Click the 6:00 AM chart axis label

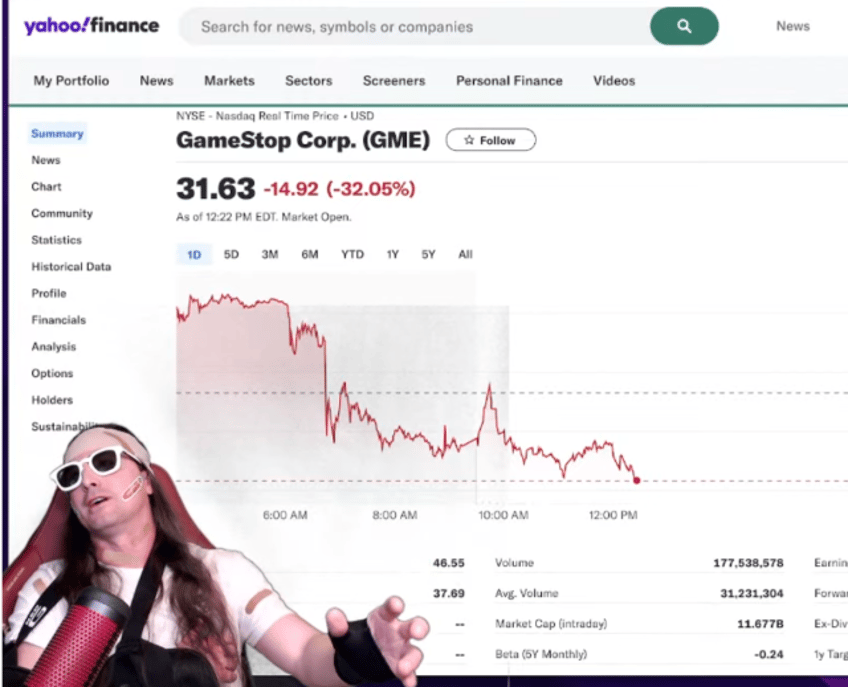pyautogui.click(x=285, y=515)
